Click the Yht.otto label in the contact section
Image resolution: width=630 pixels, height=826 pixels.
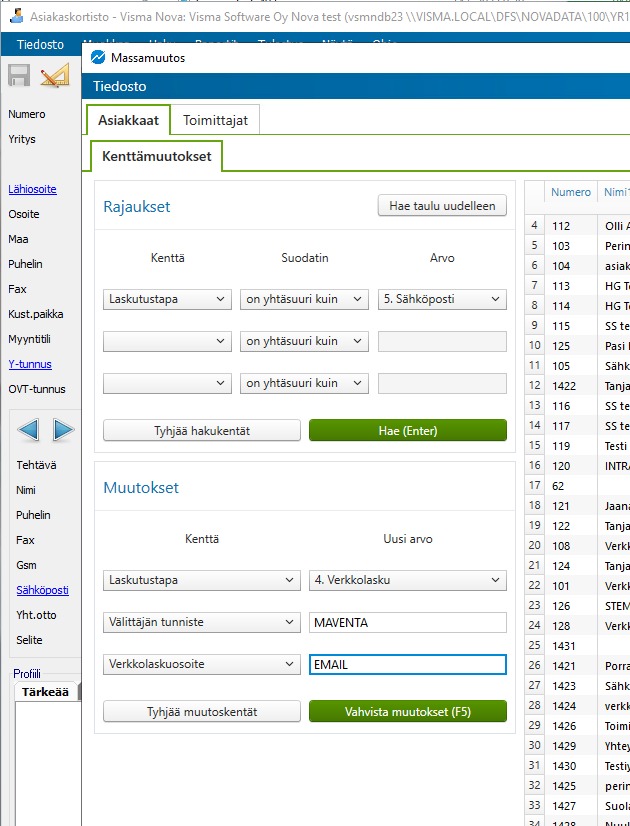tap(36, 615)
